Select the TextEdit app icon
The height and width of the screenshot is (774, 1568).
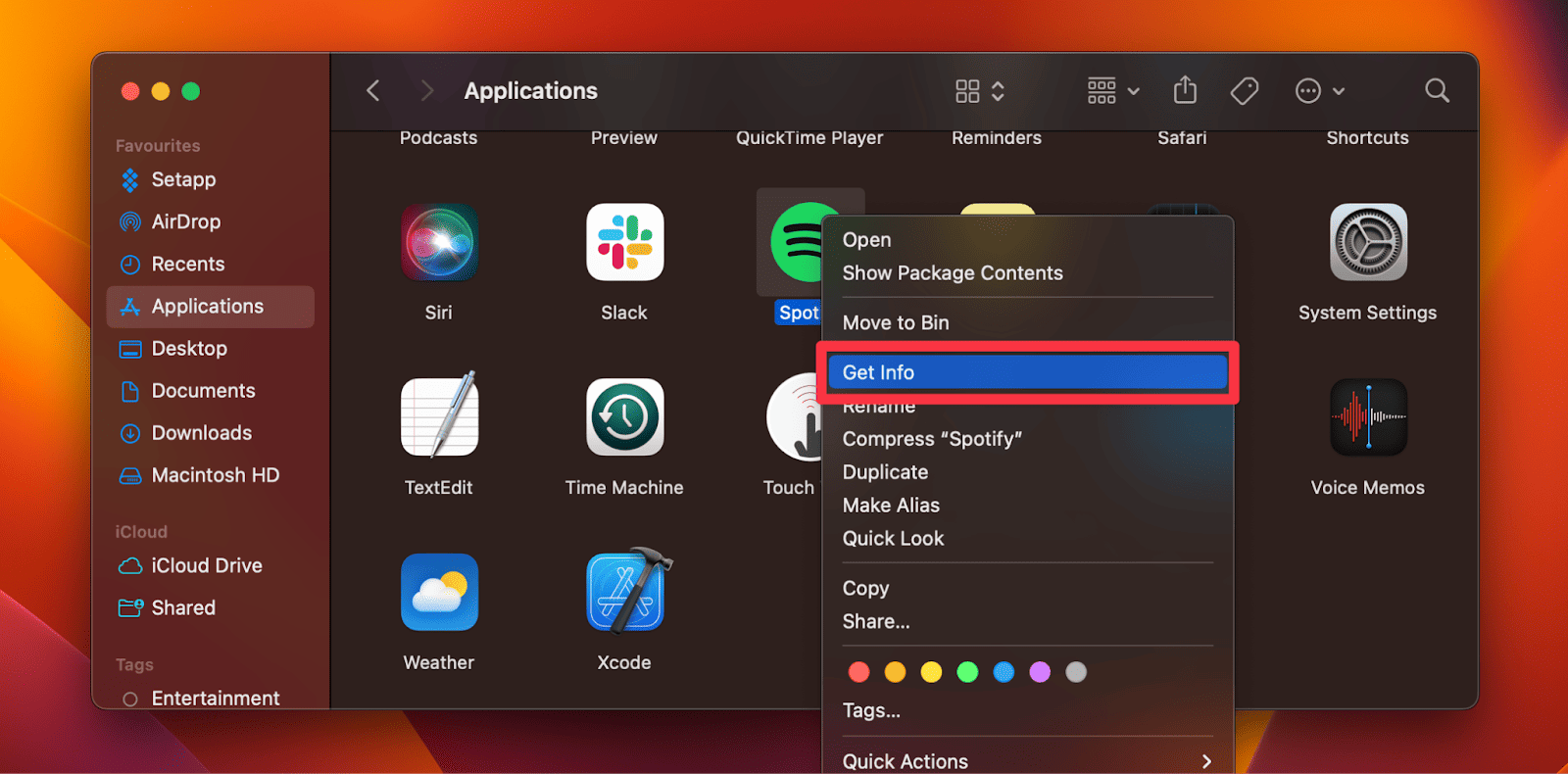coord(439,416)
